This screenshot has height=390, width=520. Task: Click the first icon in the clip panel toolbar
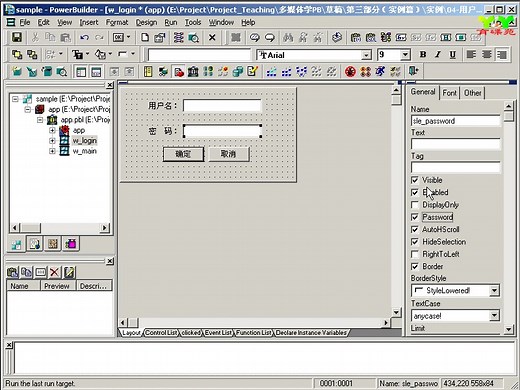click(x=13, y=272)
